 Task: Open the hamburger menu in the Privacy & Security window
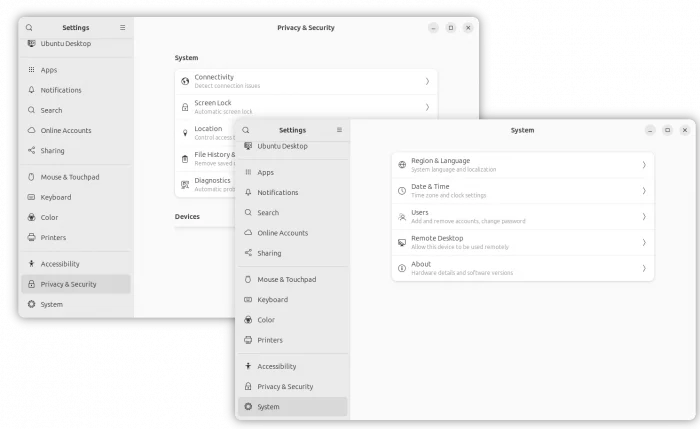123,28
